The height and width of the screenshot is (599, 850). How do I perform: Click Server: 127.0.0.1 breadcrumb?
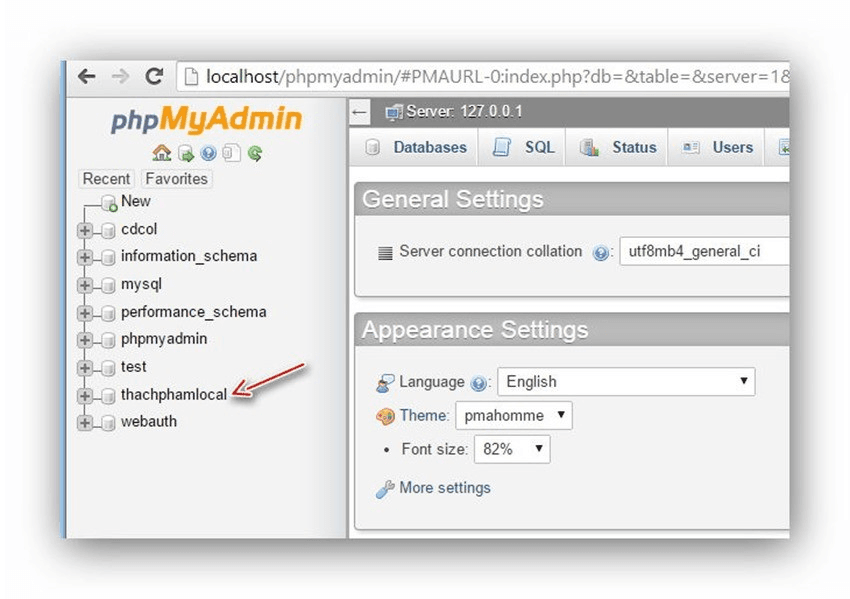(464, 112)
